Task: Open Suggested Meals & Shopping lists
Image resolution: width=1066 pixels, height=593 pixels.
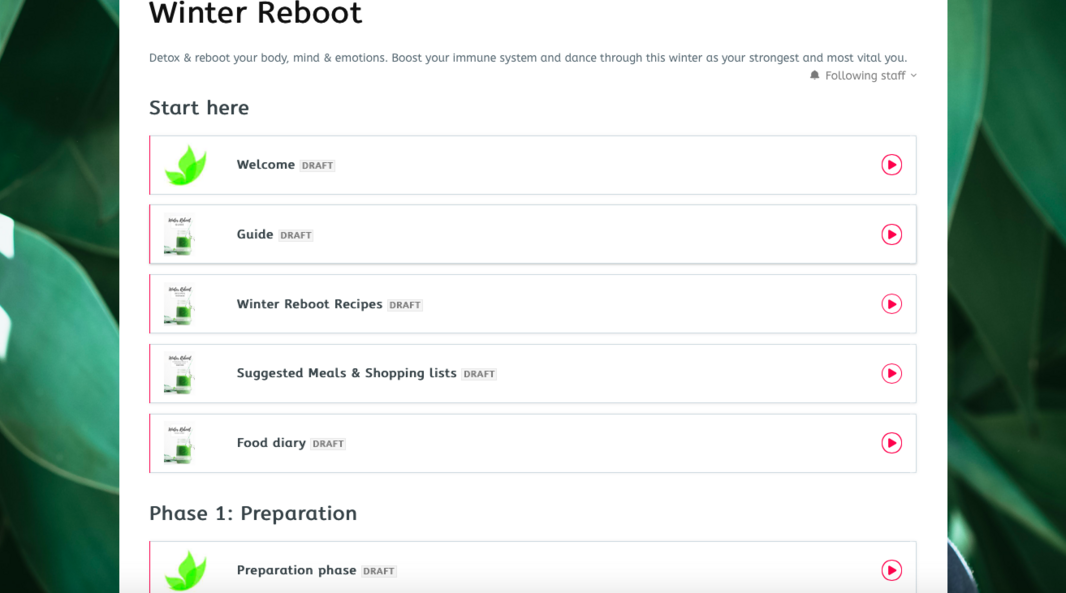Action: tap(346, 373)
